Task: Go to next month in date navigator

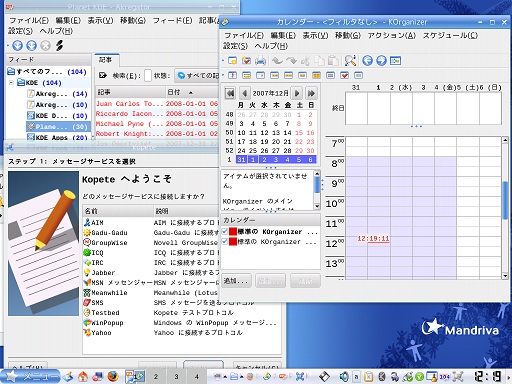Action: pyautogui.click(x=297, y=93)
